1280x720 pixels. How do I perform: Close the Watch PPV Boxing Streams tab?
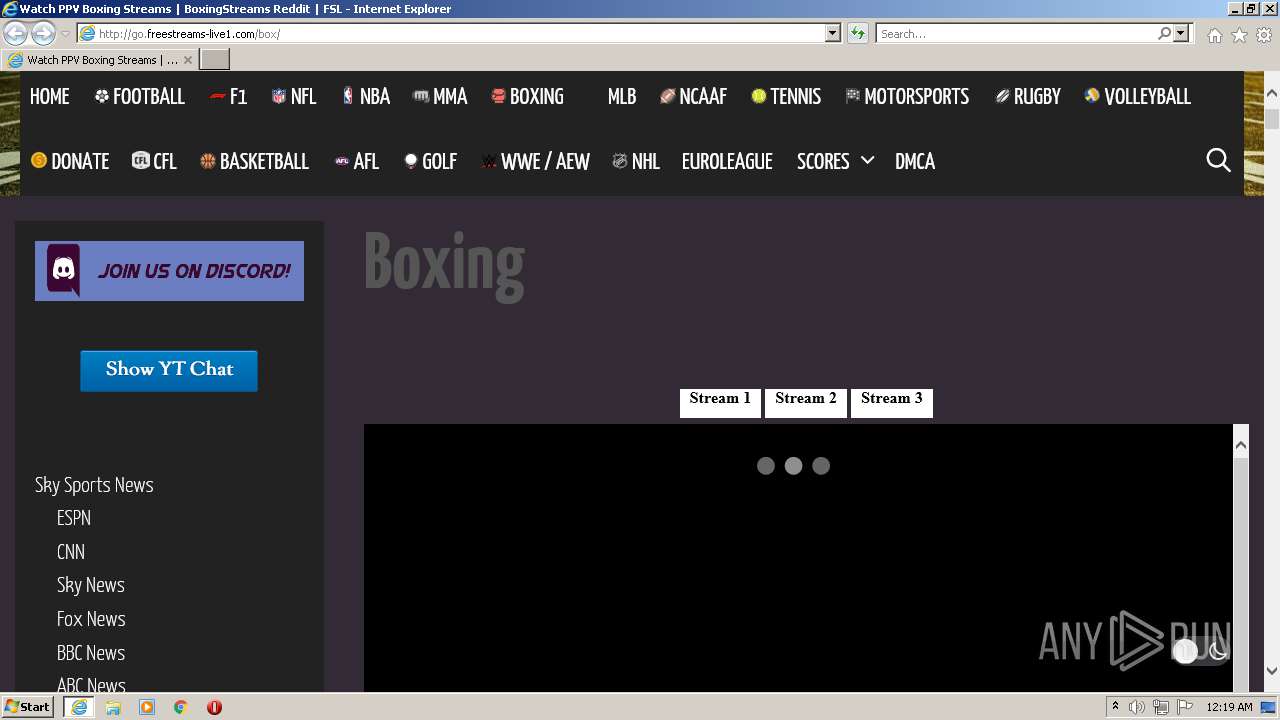[x=188, y=60]
